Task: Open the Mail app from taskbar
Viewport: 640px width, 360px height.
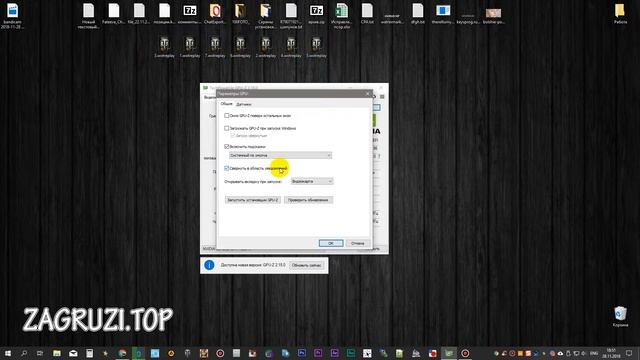Action: tap(73, 353)
